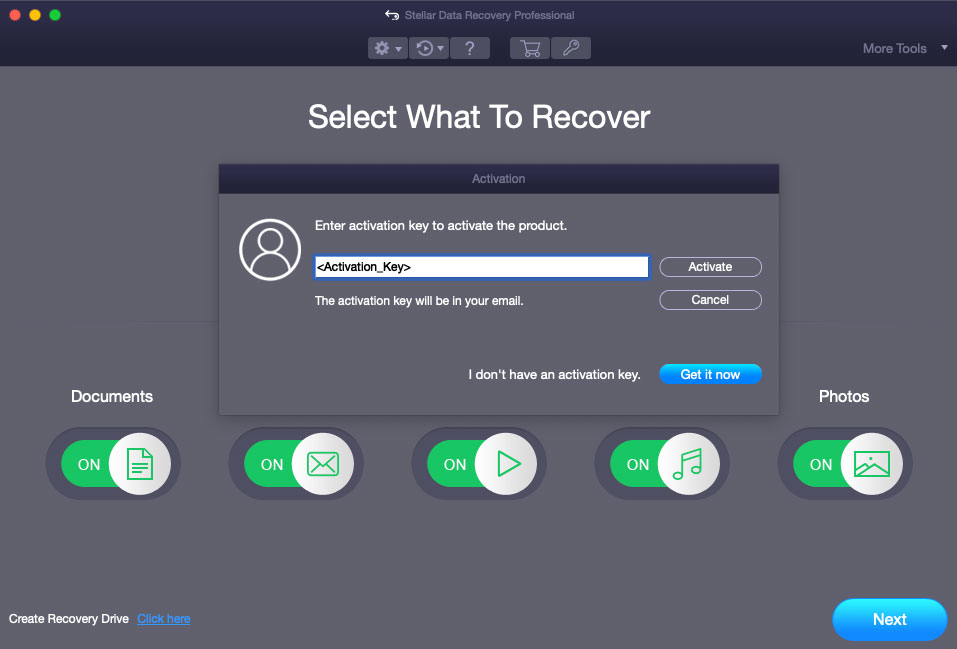Click the Activate button
Screen dimensions: 957x649
coord(710,267)
